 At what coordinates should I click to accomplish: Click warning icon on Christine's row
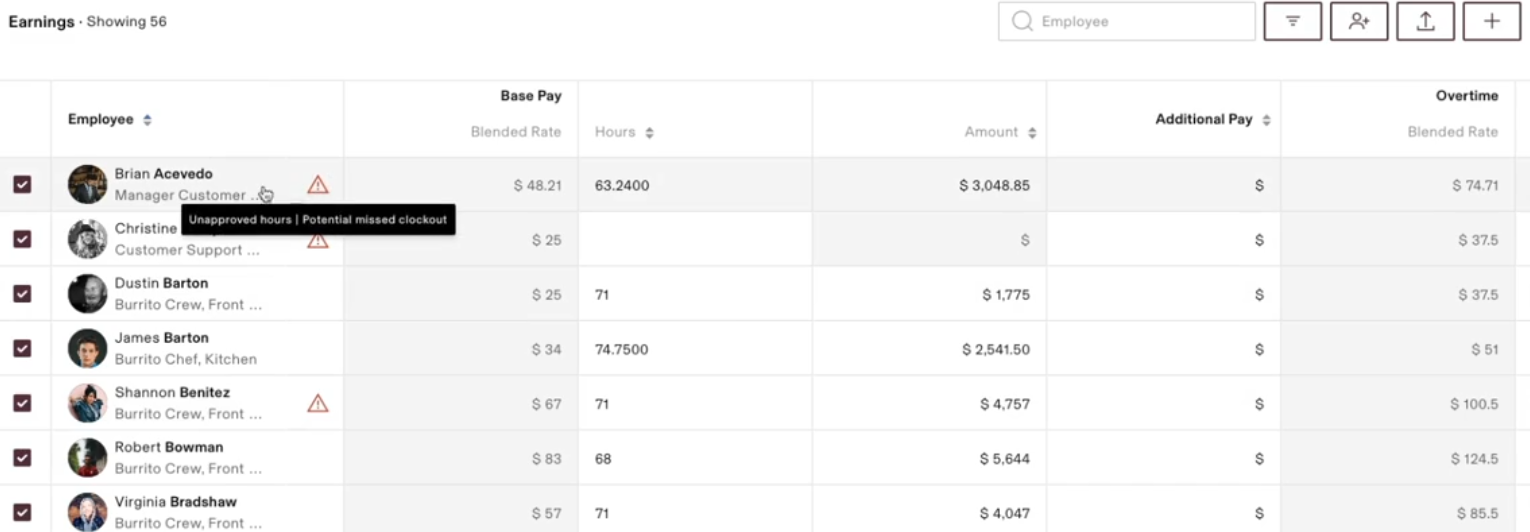coord(318,241)
